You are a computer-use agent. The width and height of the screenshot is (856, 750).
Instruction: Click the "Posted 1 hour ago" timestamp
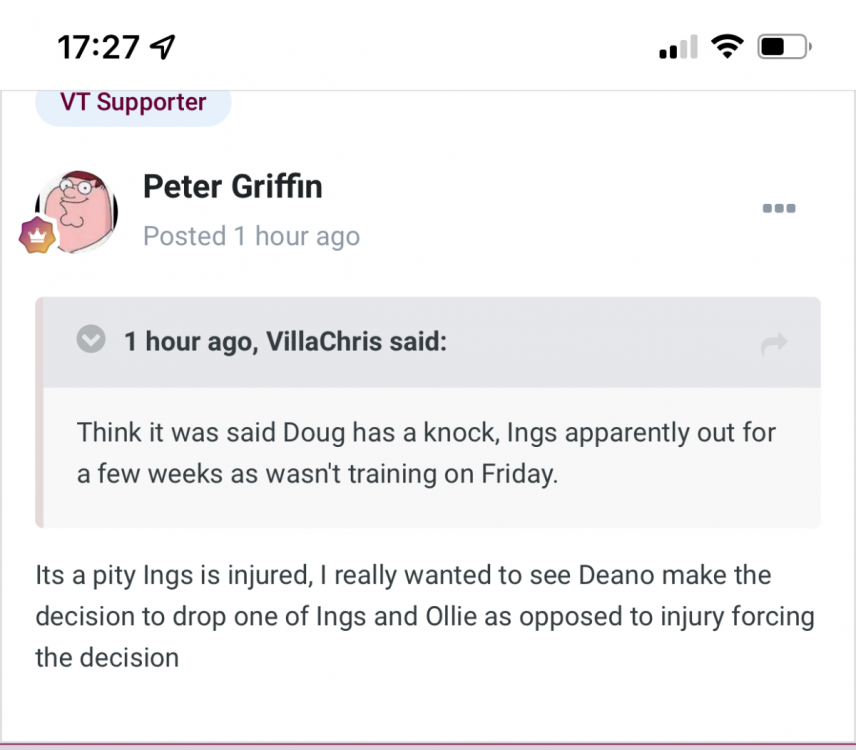click(x=251, y=236)
